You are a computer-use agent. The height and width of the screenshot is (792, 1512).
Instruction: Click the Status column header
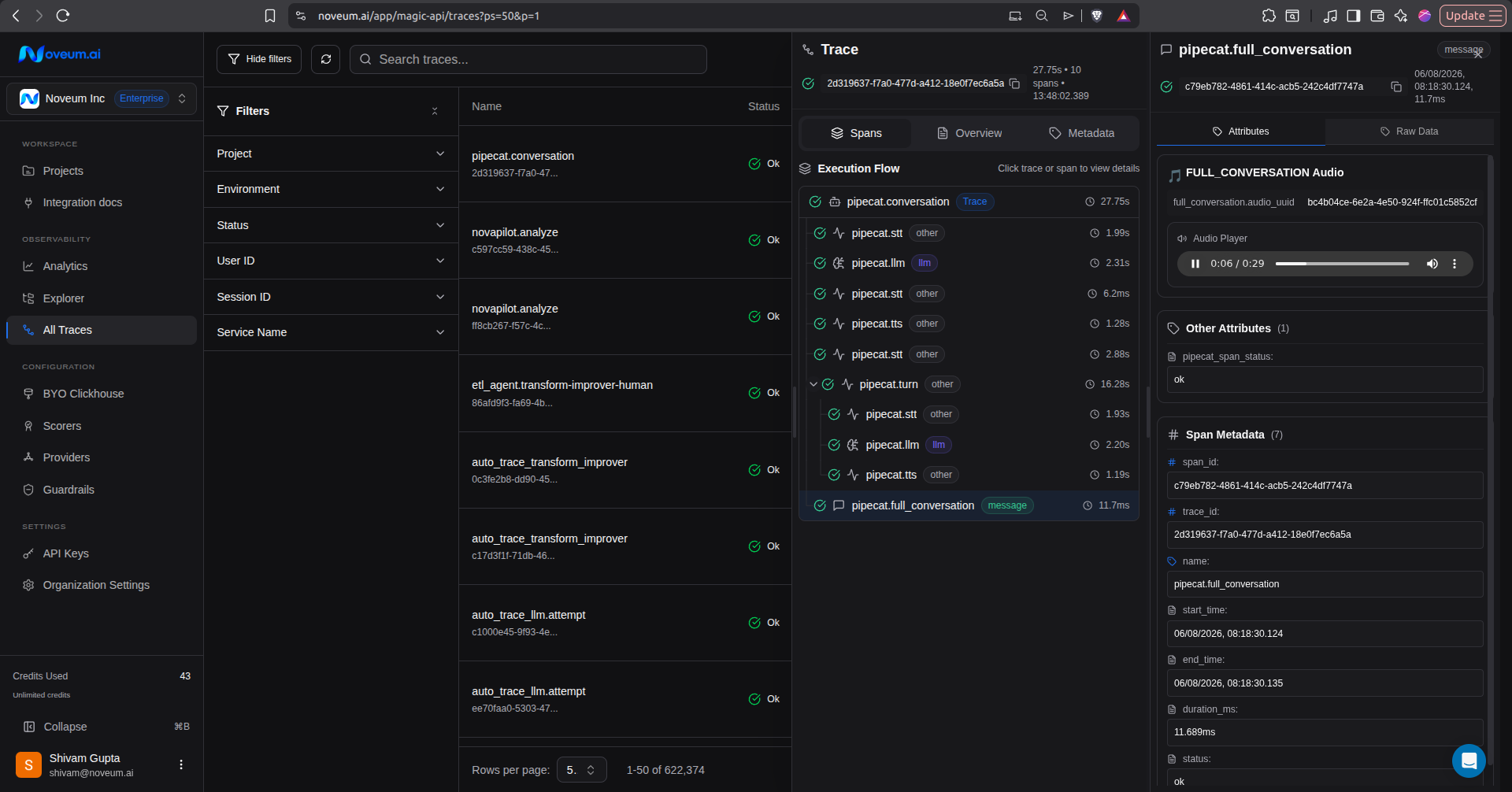763,106
